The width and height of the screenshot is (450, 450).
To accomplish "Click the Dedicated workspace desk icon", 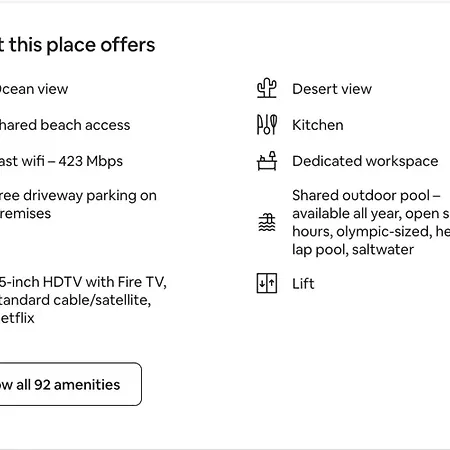I will pyautogui.click(x=267, y=161).
